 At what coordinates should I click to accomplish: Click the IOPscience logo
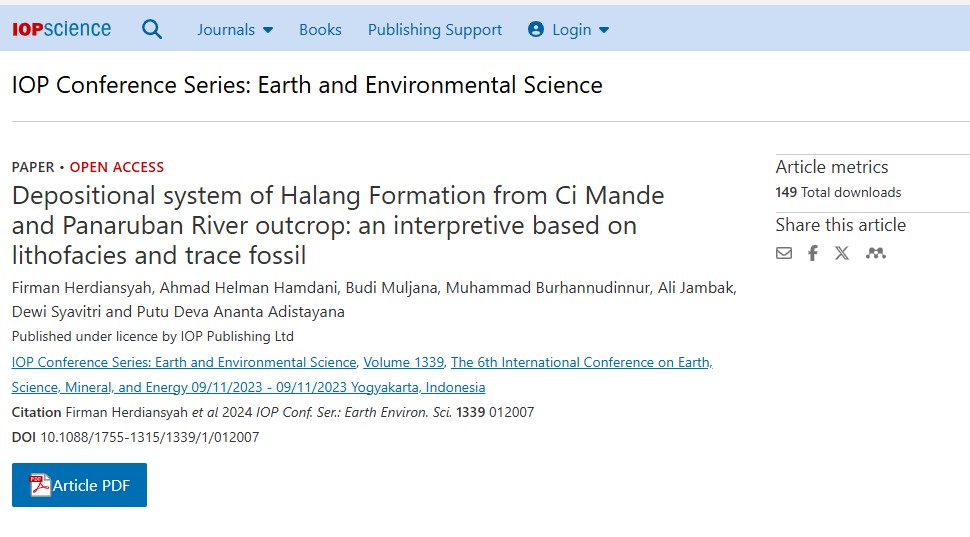[x=61, y=29]
